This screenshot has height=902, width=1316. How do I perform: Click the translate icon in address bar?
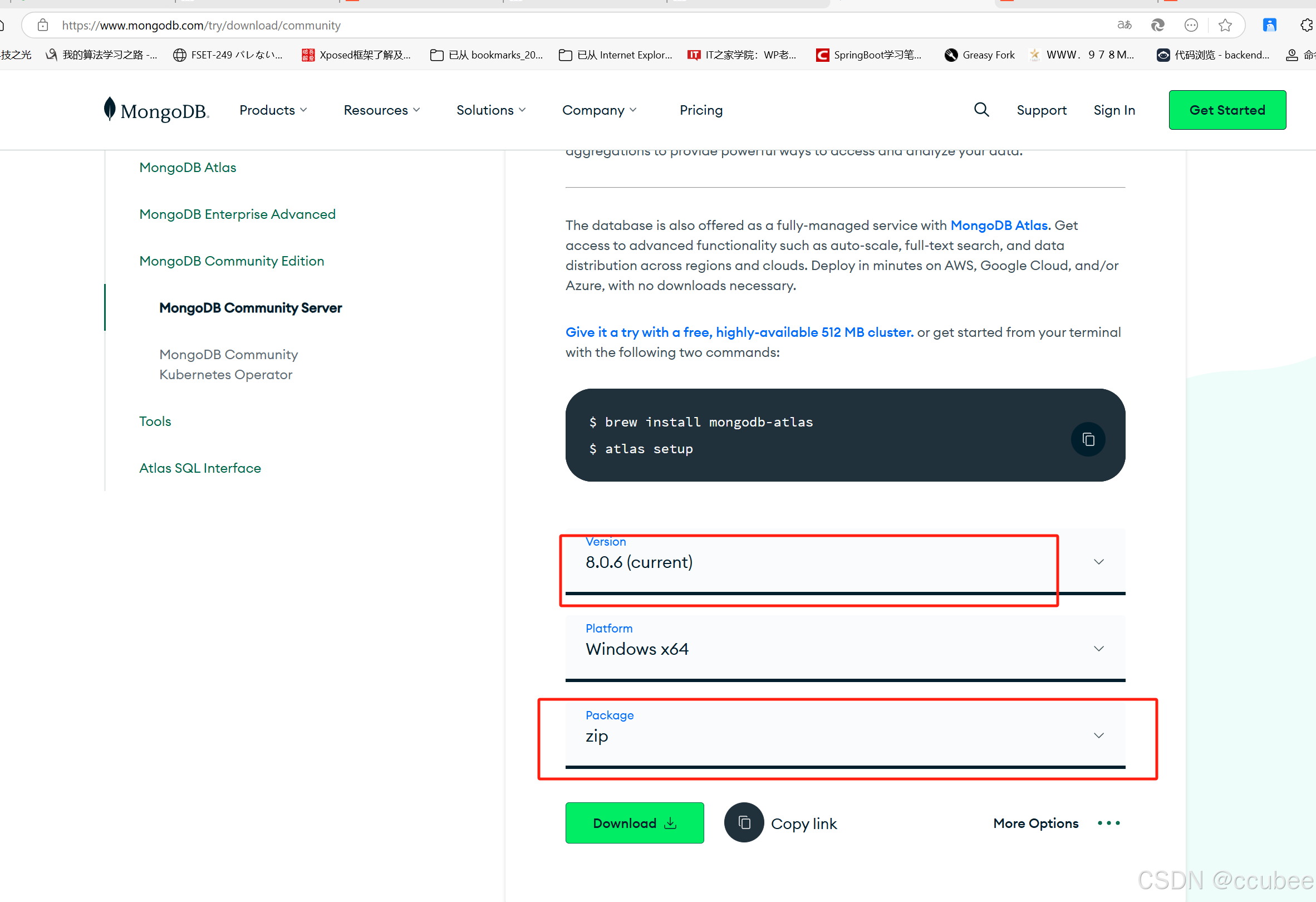pyautogui.click(x=1124, y=26)
